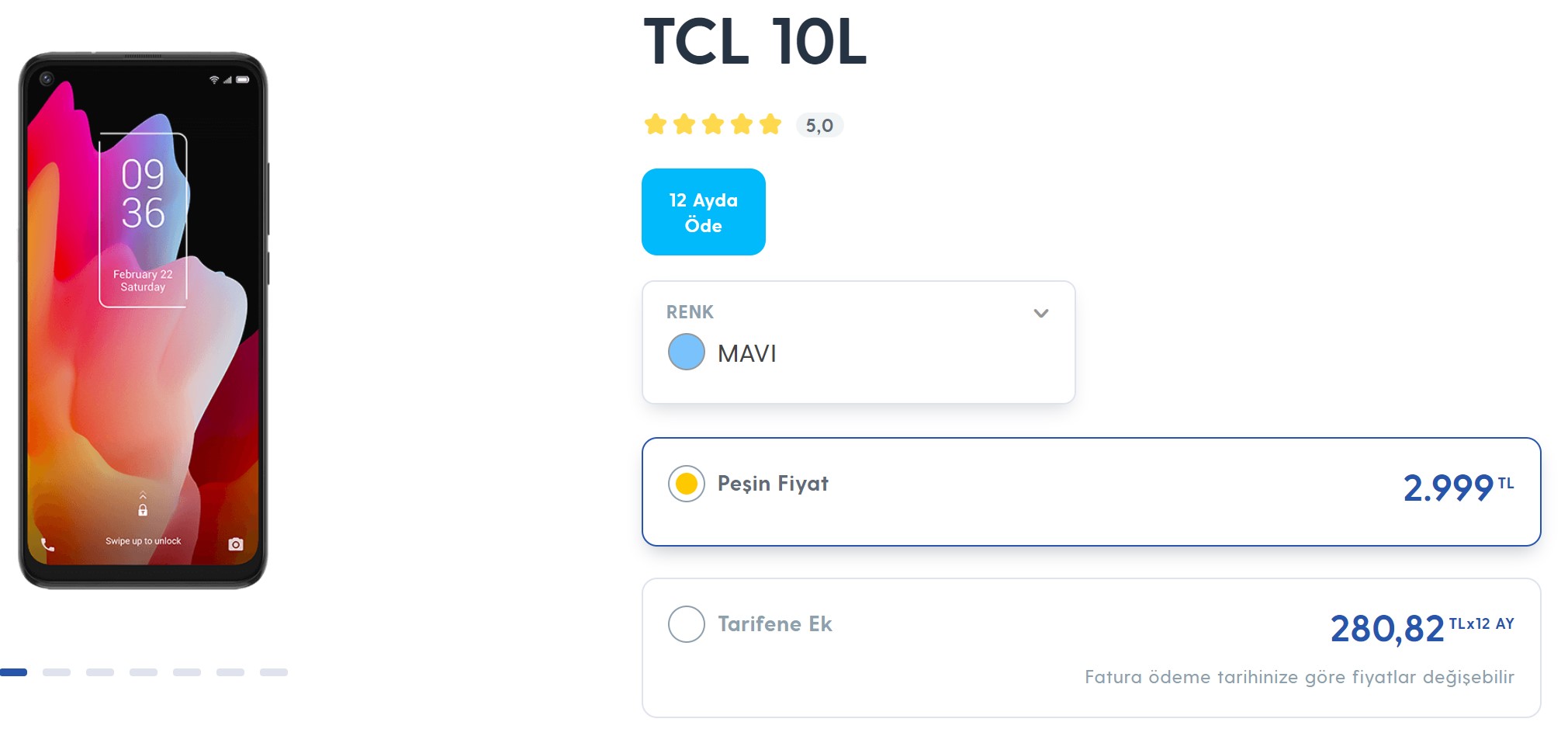Click the second rating star

point(684,124)
